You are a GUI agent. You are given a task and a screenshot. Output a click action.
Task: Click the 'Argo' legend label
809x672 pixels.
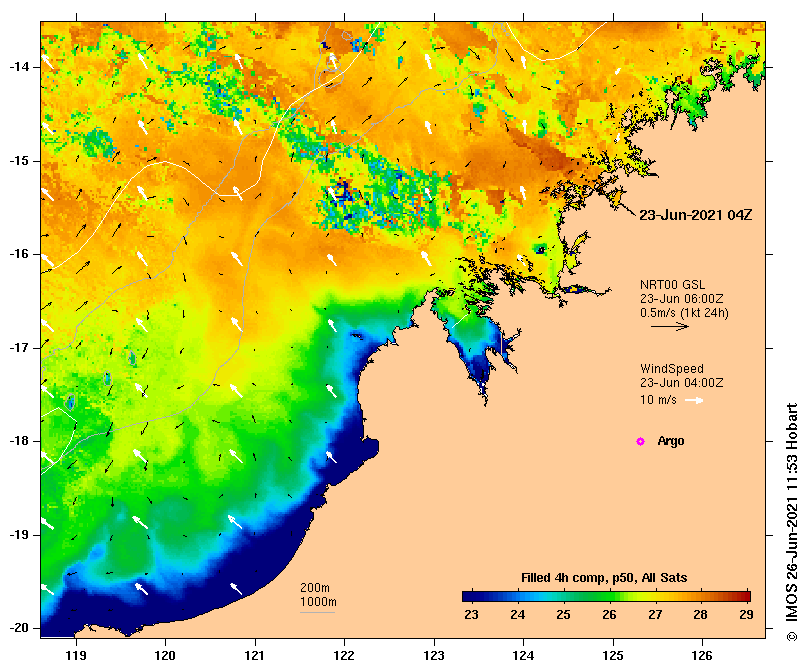671,441
